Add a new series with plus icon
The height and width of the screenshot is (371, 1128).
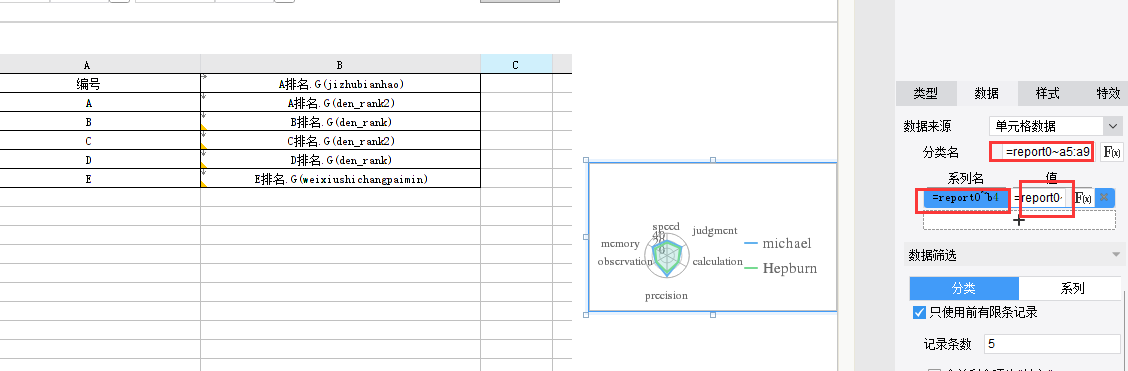pyautogui.click(x=1019, y=220)
